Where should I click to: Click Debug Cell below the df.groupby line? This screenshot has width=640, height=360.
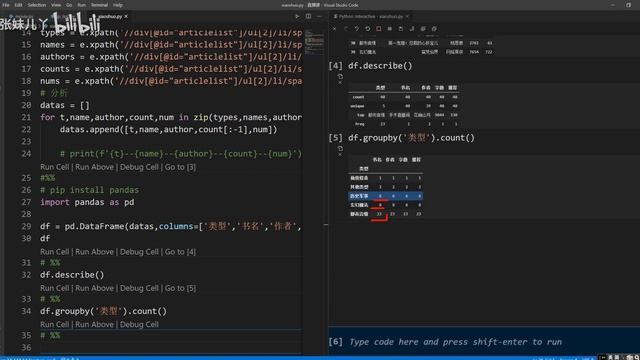(x=139, y=324)
